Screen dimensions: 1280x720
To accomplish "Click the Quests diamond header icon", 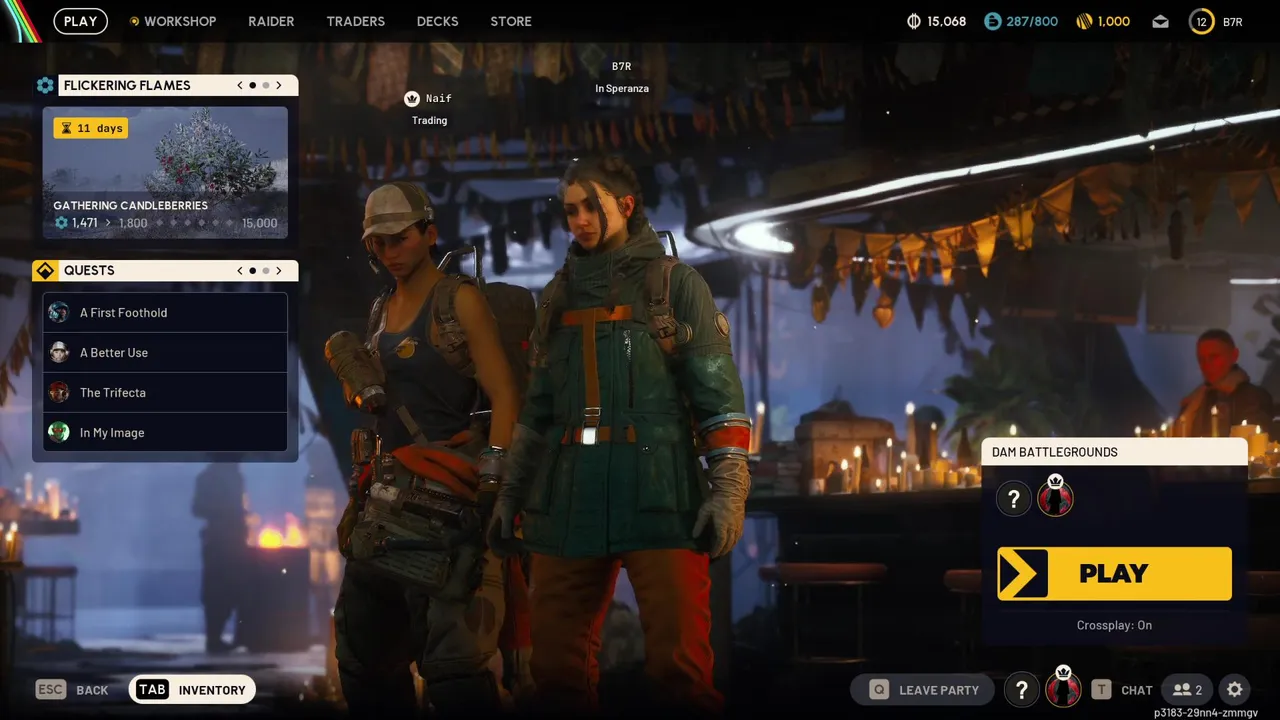I will point(45,270).
